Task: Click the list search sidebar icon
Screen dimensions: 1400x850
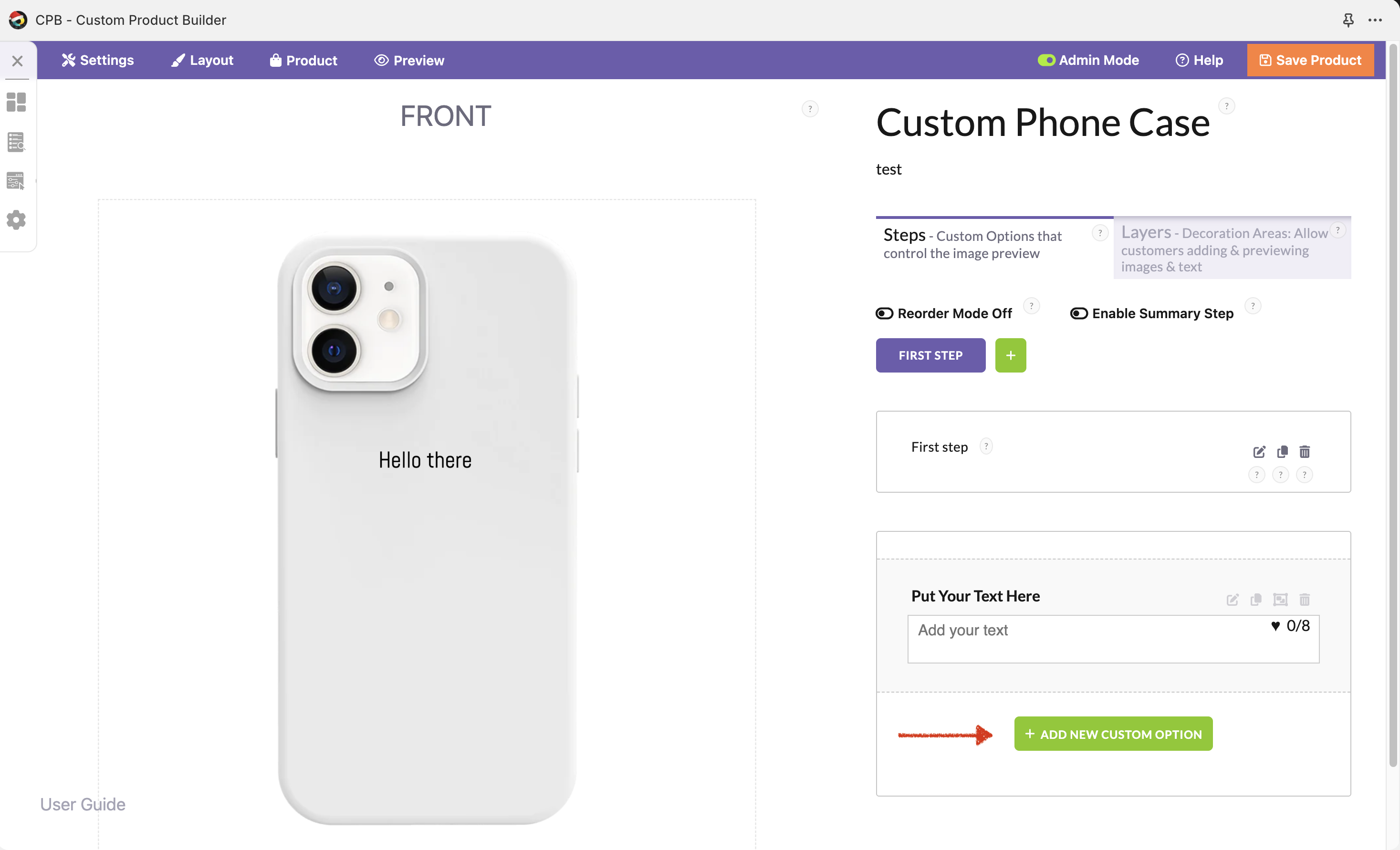Action: point(16,142)
